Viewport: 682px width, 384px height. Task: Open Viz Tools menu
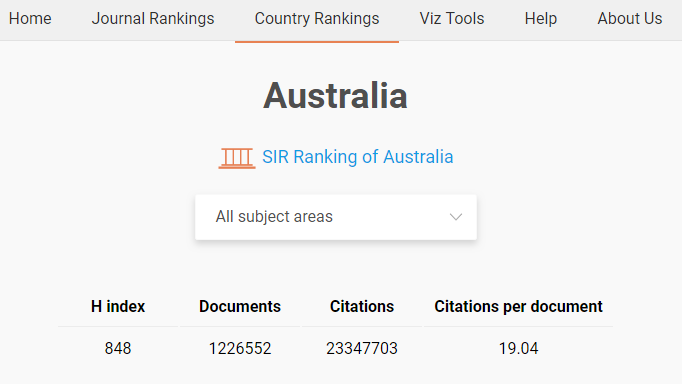click(x=451, y=19)
